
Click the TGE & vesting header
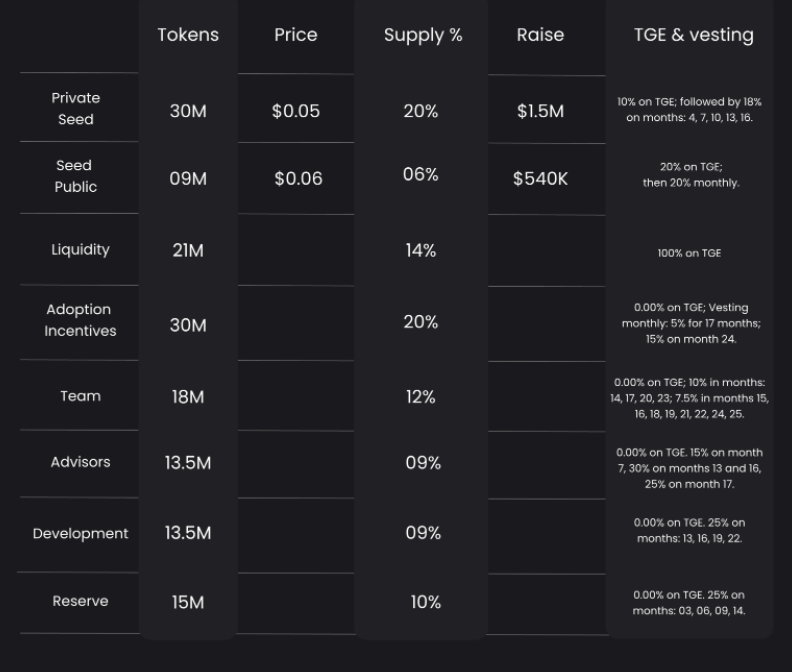click(694, 35)
